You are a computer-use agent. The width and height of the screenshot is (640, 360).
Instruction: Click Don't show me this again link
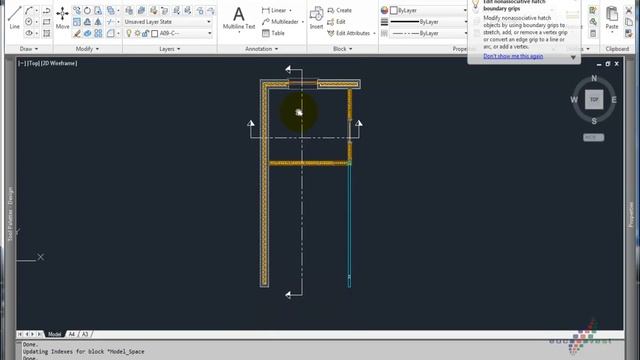[513, 56]
